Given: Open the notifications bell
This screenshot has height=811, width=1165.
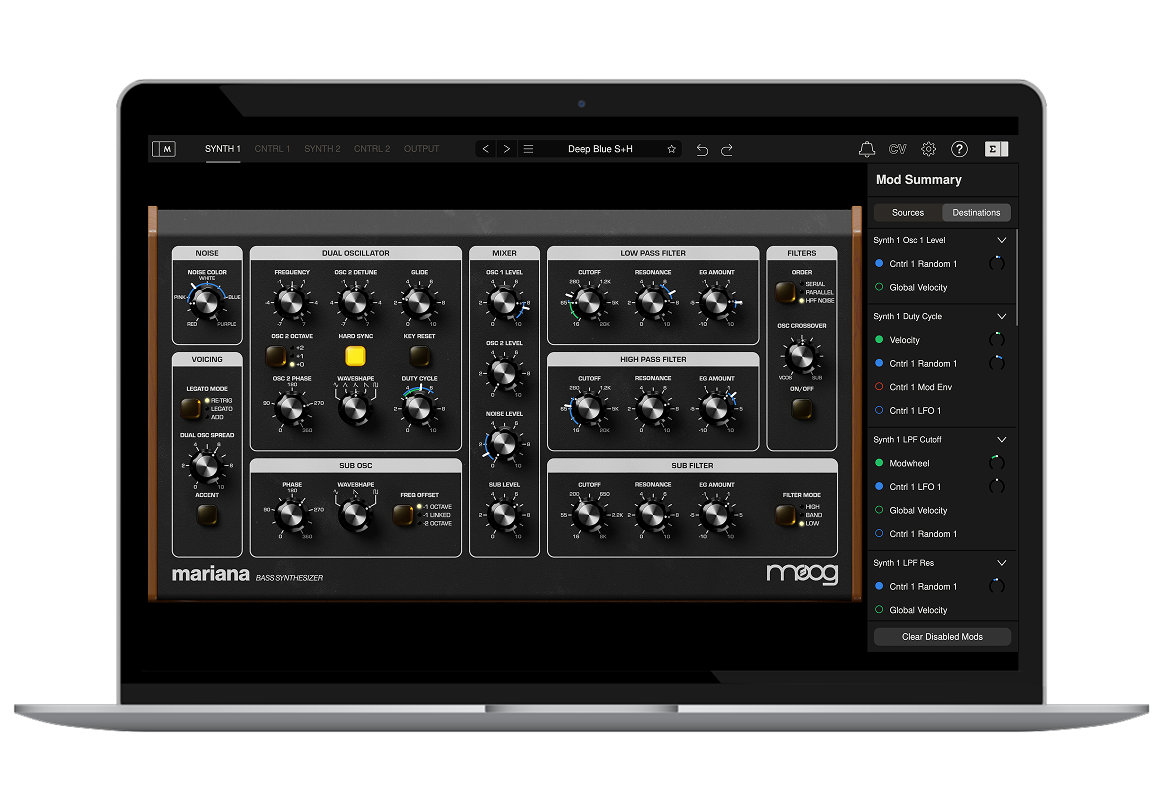Looking at the screenshot, I should [x=866, y=149].
